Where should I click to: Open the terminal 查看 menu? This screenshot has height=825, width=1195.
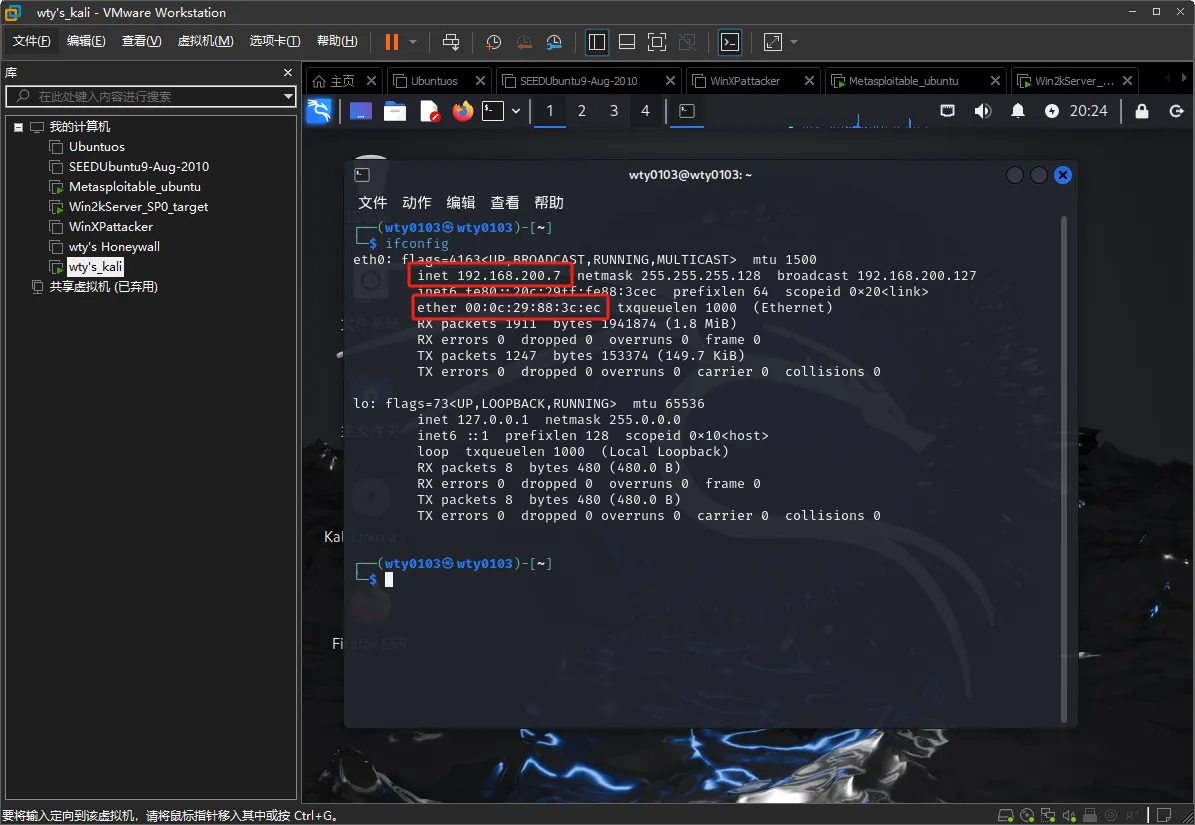[x=505, y=203]
